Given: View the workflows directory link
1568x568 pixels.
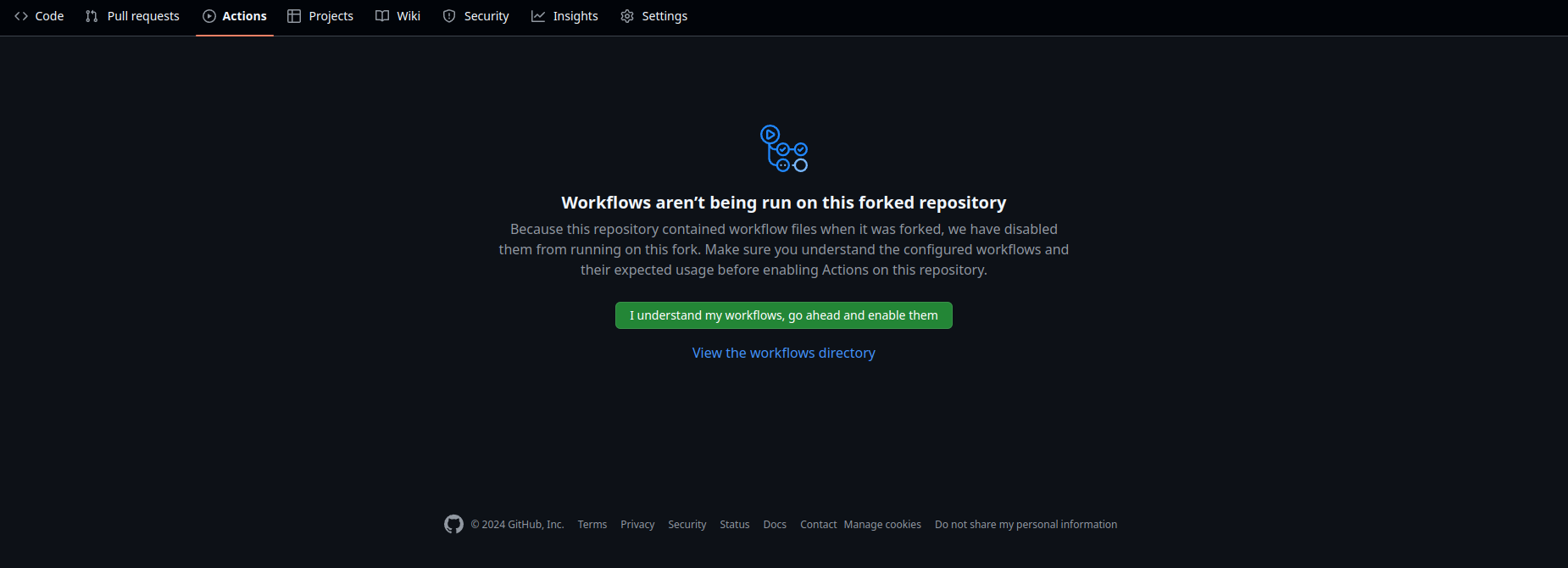Looking at the screenshot, I should [784, 353].
